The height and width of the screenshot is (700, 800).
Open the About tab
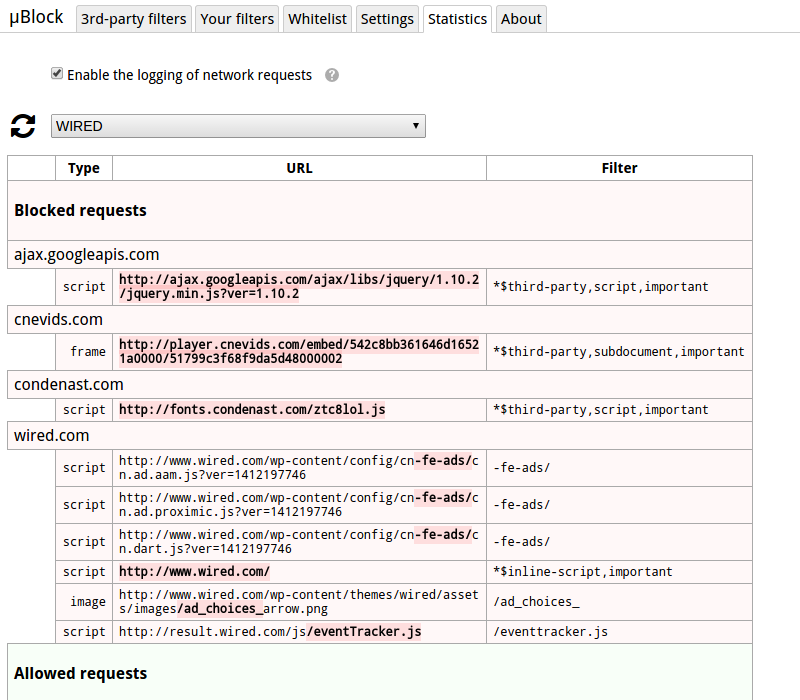521,19
